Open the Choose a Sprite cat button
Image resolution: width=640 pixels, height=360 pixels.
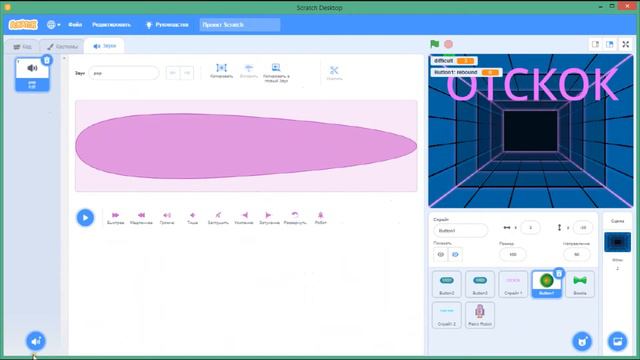(x=582, y=341)
